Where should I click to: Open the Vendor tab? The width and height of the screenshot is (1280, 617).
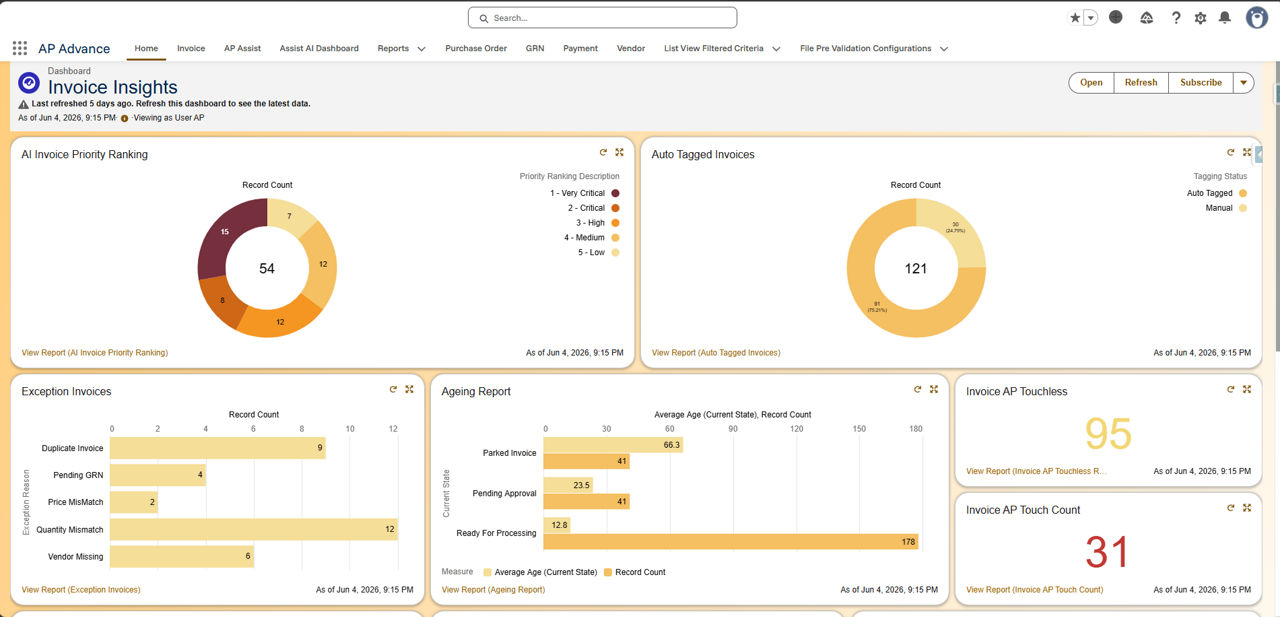click(631, 48)
